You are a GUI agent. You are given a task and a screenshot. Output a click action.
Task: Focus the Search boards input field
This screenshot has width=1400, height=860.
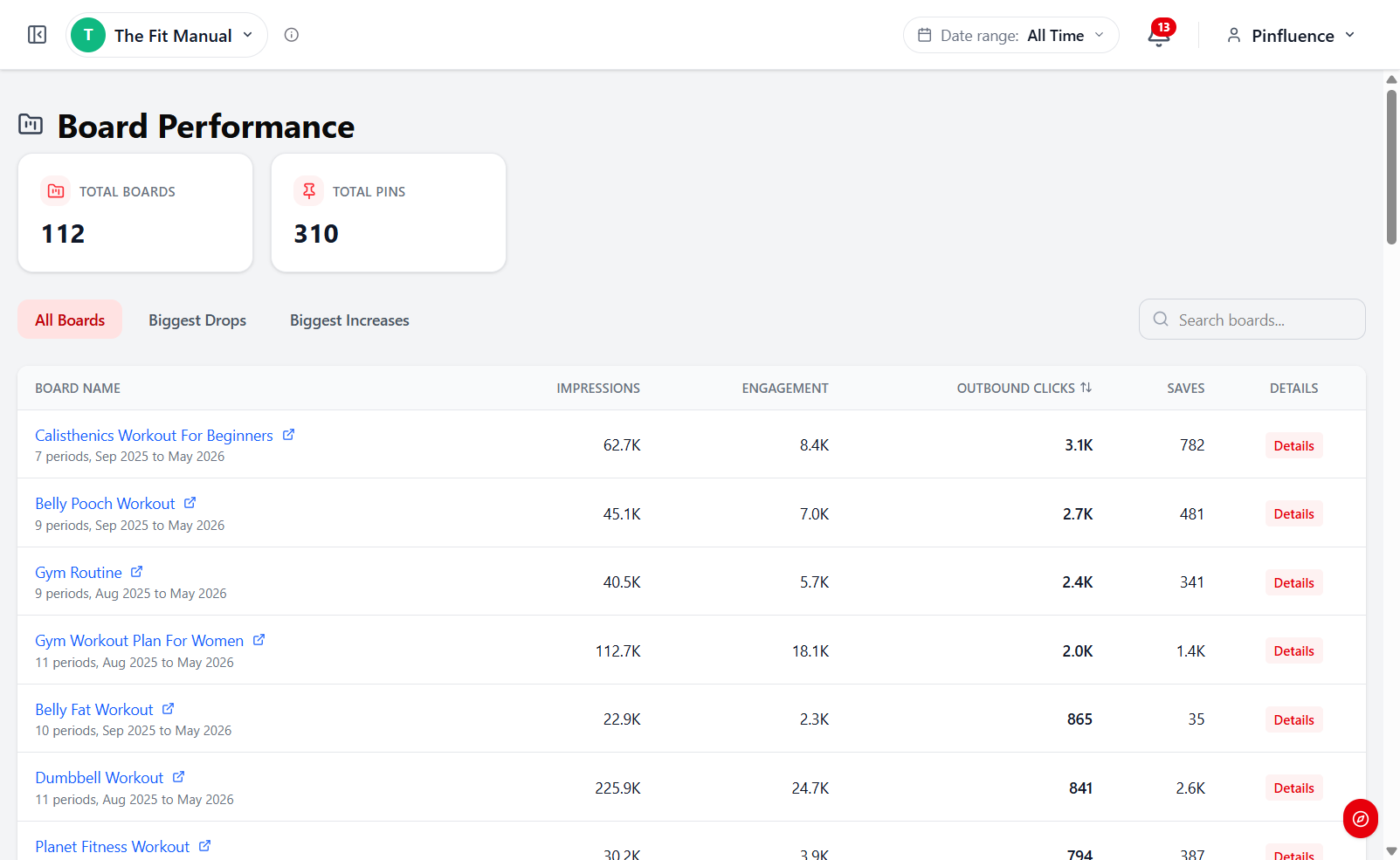point(1252,320)
